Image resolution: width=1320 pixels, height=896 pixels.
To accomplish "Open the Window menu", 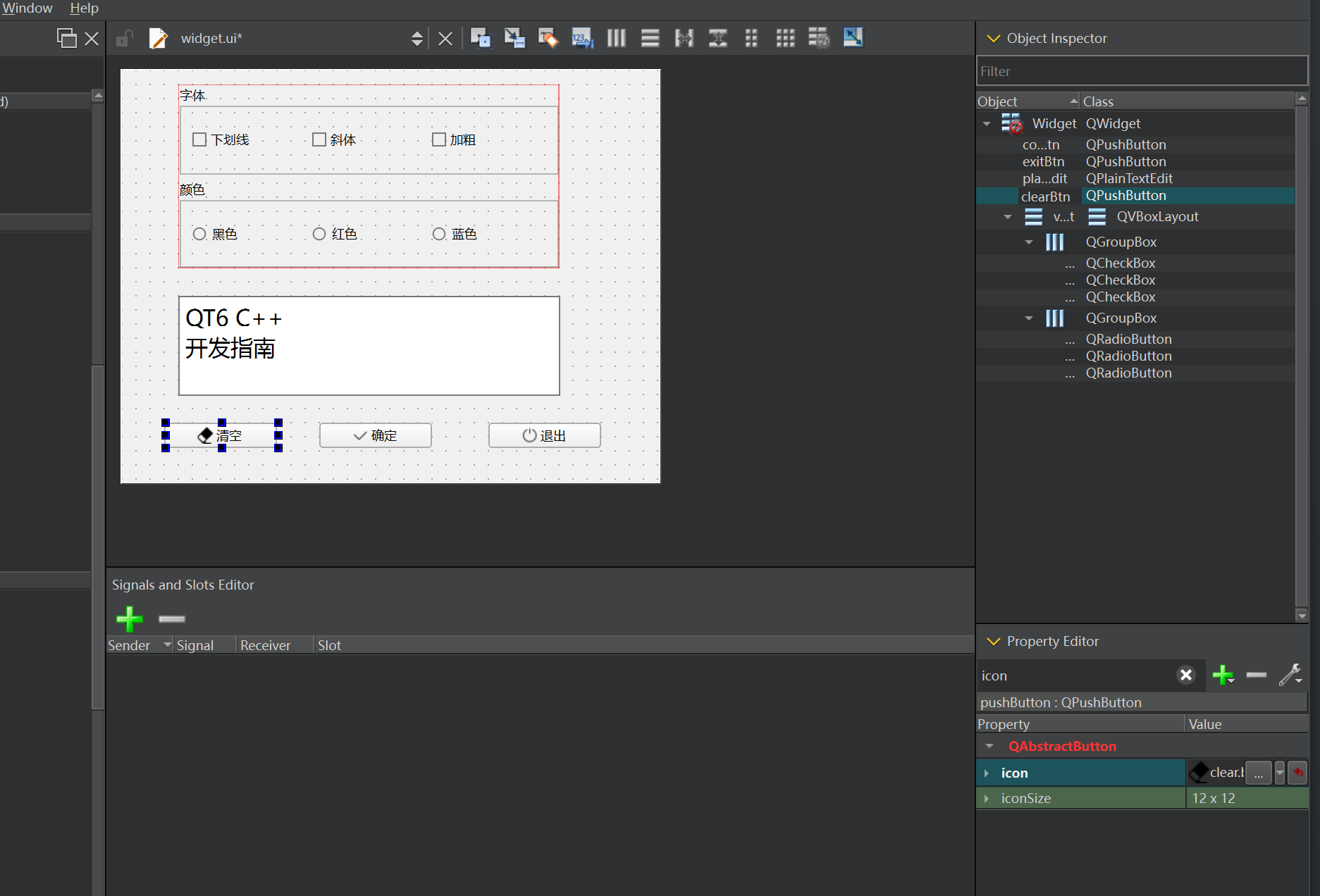I will 27,8.
